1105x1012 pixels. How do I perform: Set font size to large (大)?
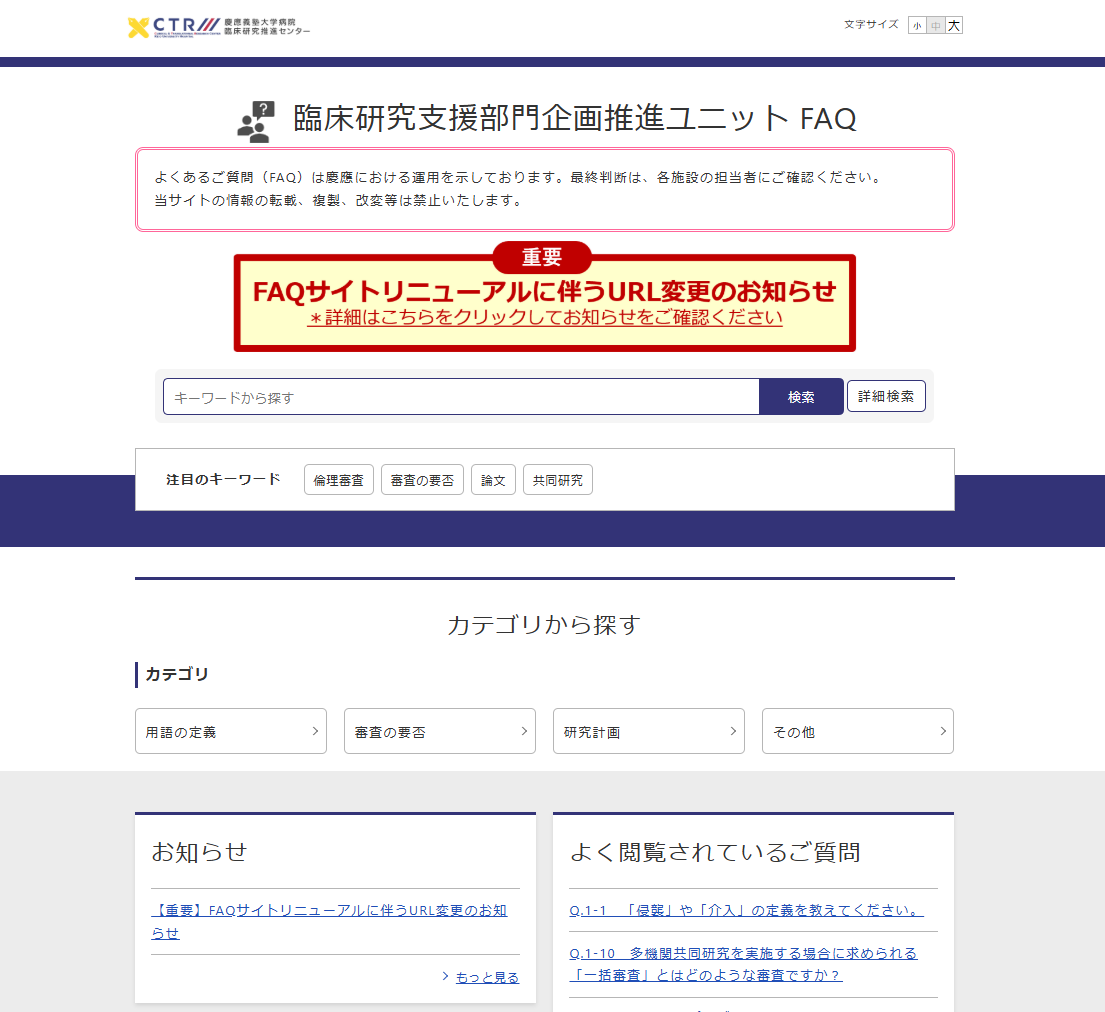953,25
